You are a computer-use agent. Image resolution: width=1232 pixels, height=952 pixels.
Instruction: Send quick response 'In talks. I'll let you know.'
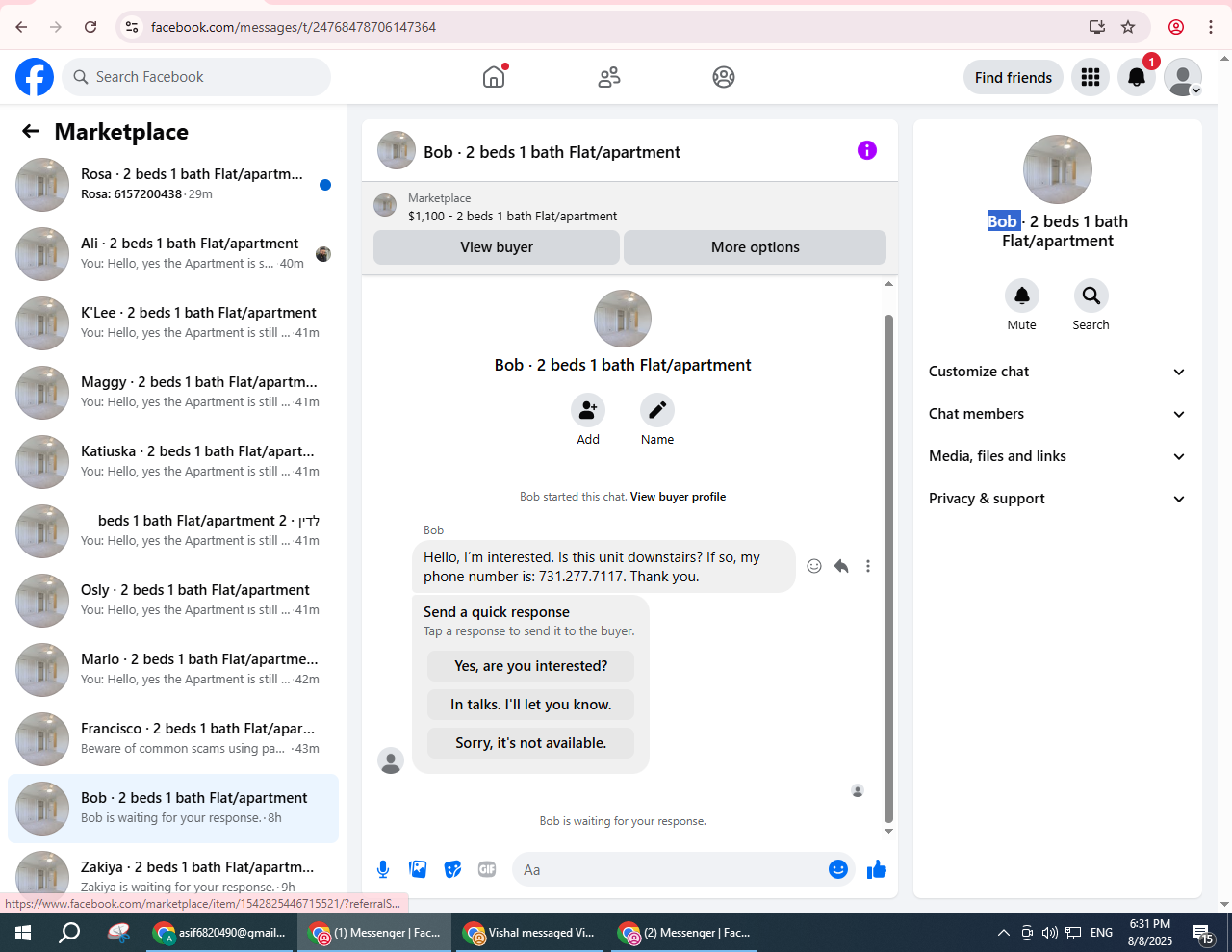(x=531, y=705)
